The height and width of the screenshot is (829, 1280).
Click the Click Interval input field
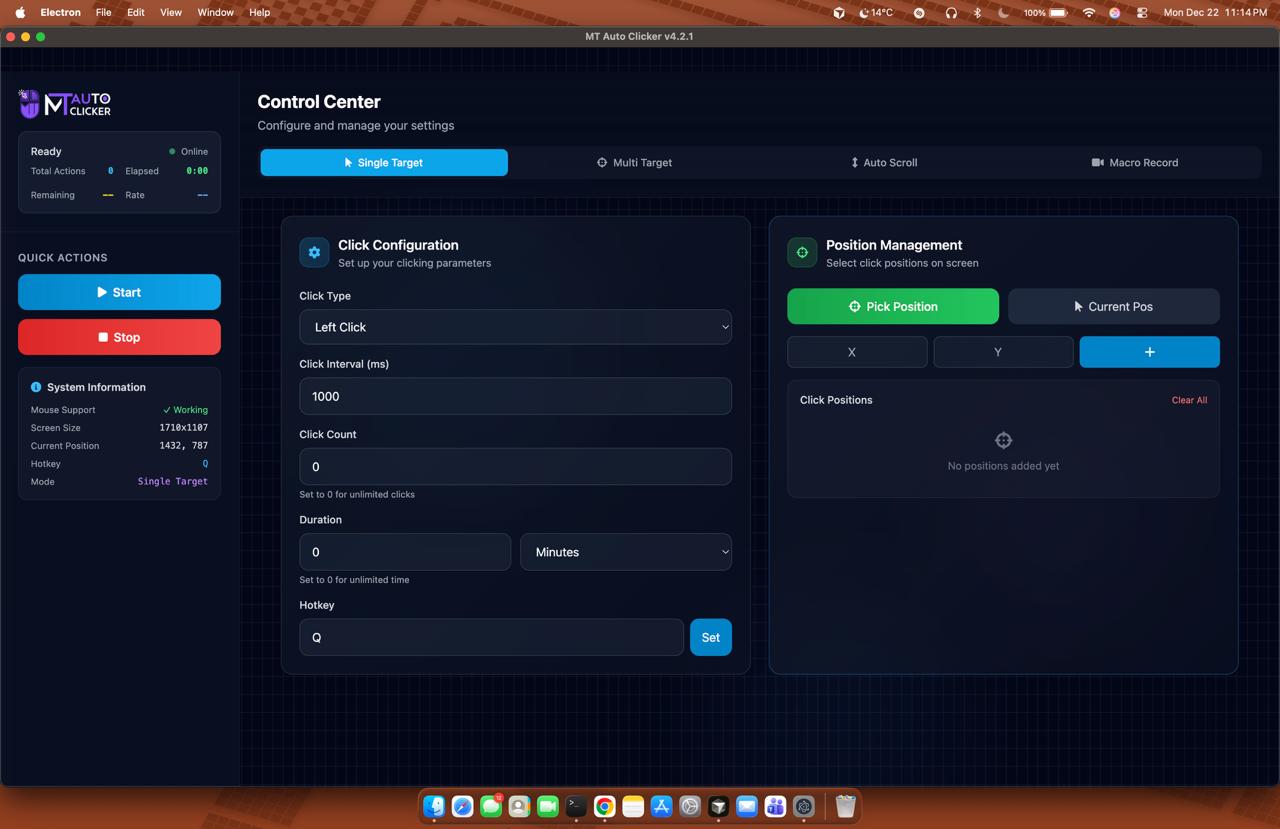(515, 396)
